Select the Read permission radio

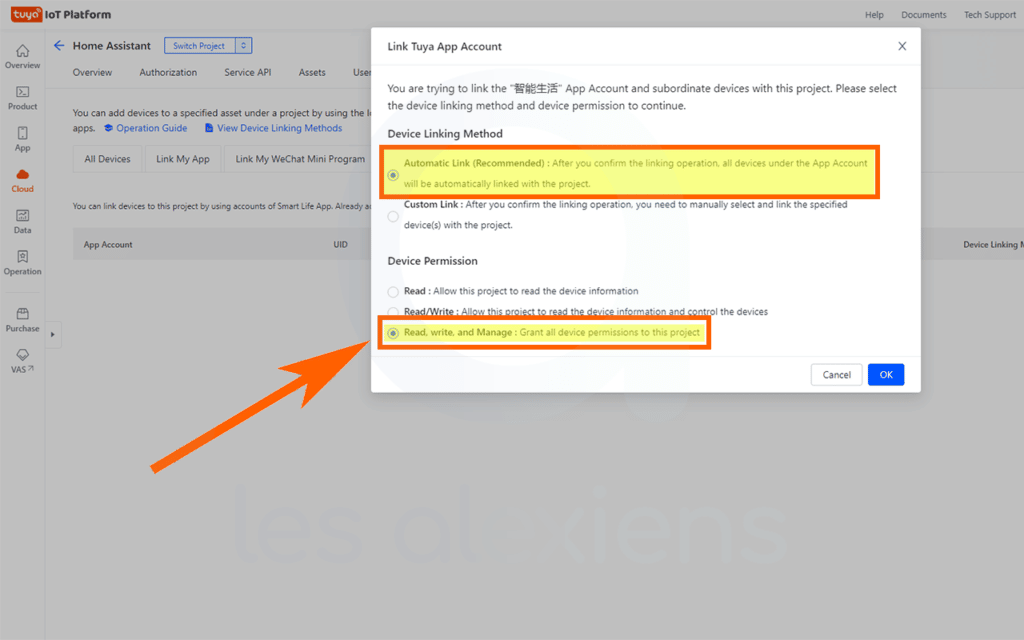point(393,292)
